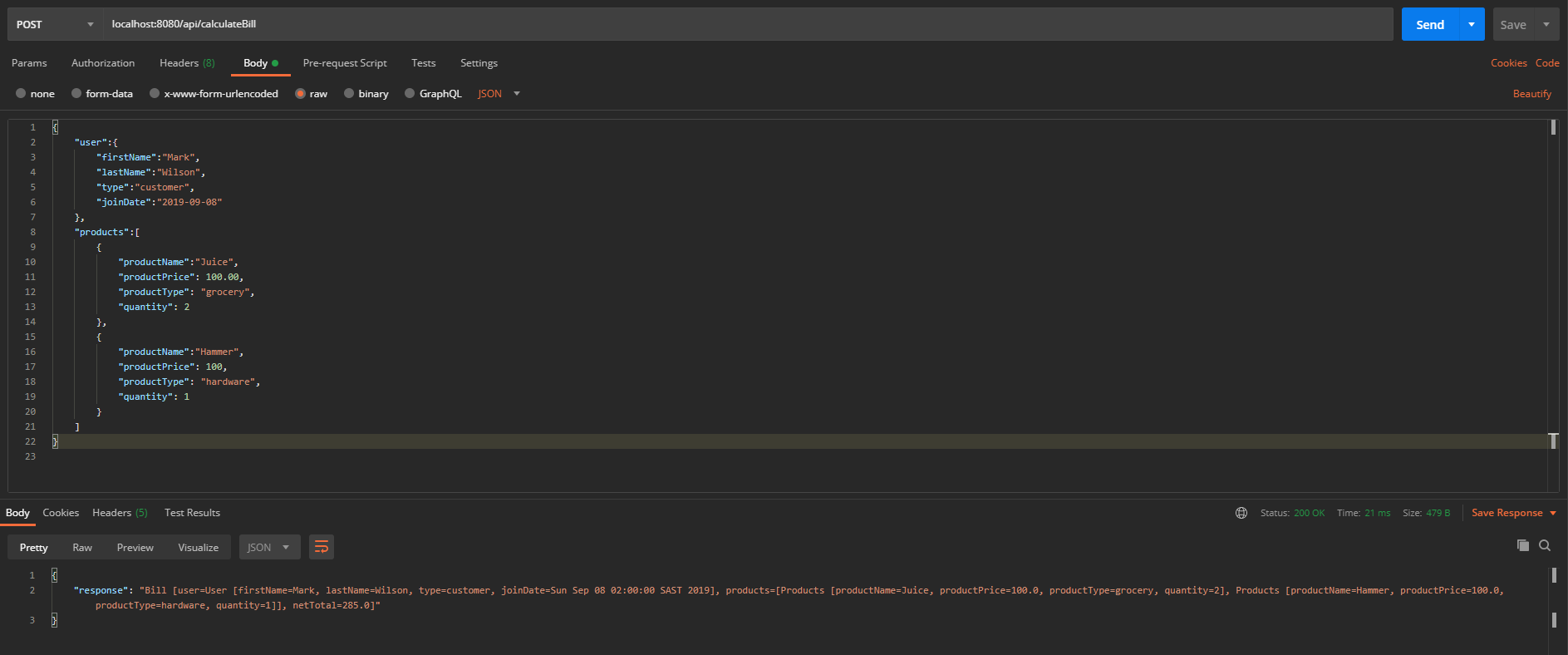Select the raw body radio button

[300, 94]
